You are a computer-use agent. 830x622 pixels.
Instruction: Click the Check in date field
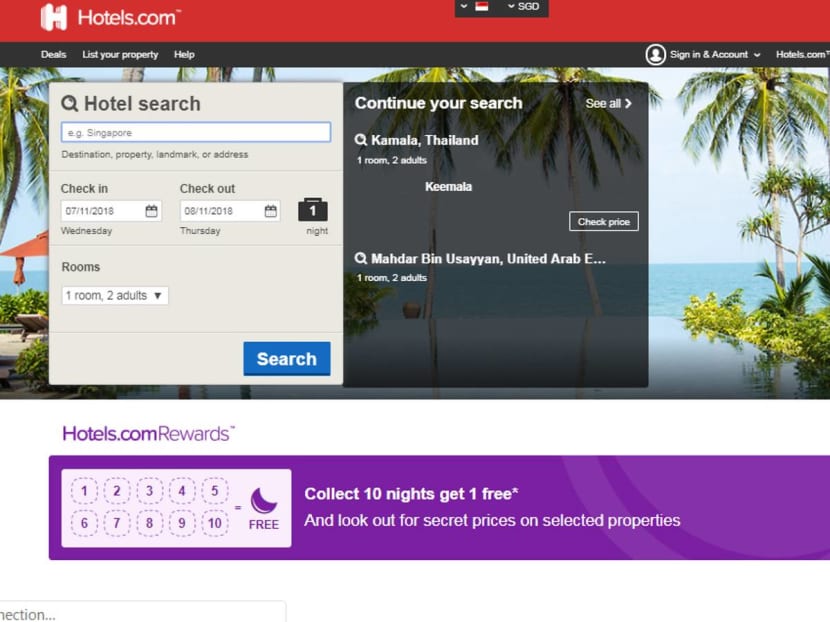(111, 211)
